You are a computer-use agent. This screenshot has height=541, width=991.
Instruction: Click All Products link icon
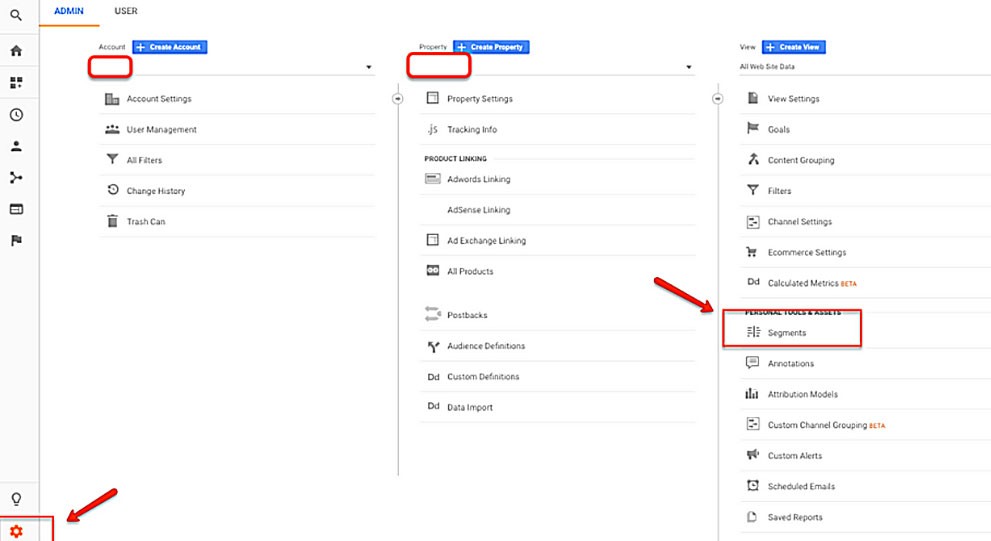pos(432,270)
